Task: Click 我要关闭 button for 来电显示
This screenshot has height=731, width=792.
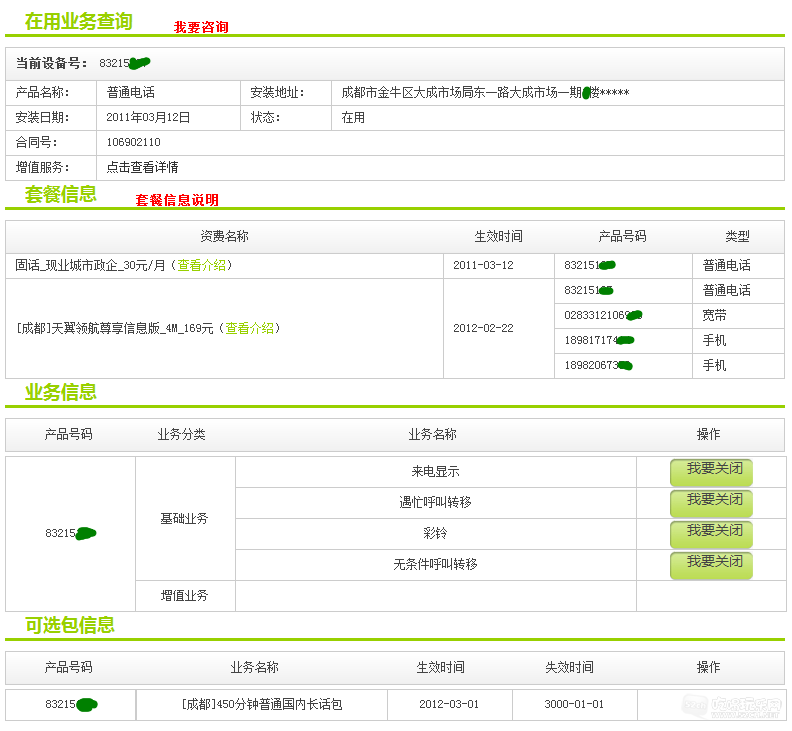Action: [711, 472]
